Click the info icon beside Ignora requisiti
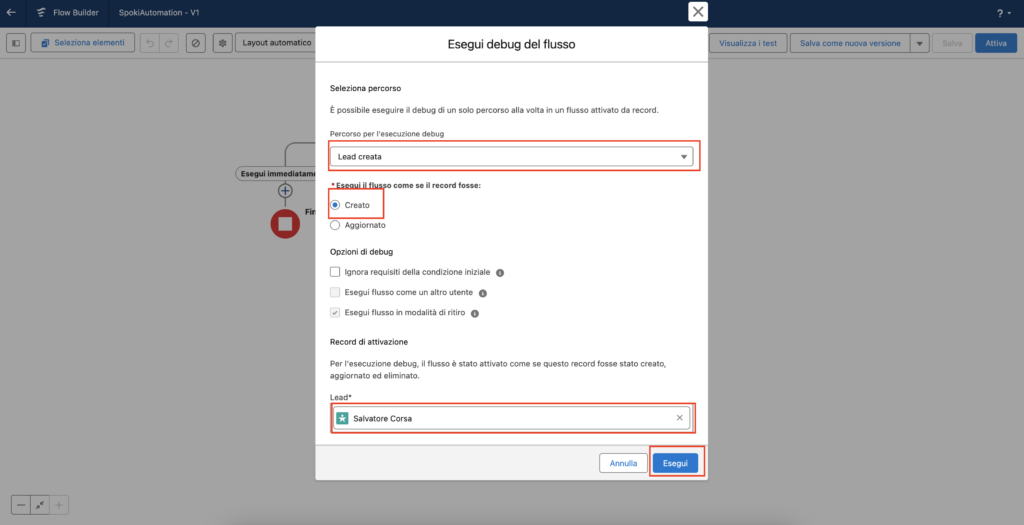This screenshot has height=525, width=1024. [500, 272]
